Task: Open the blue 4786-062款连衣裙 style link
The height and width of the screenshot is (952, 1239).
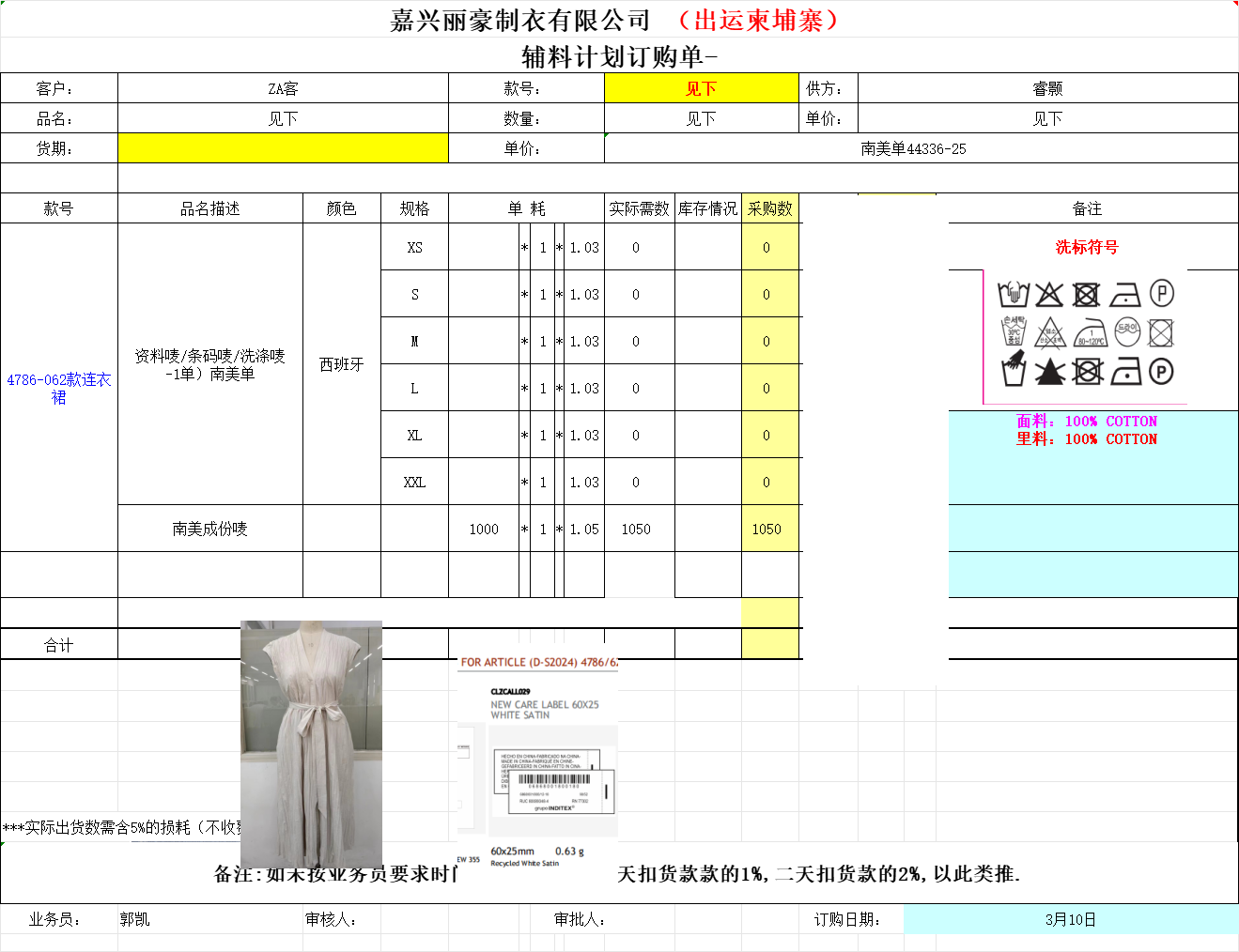Action: coord(58,388)
